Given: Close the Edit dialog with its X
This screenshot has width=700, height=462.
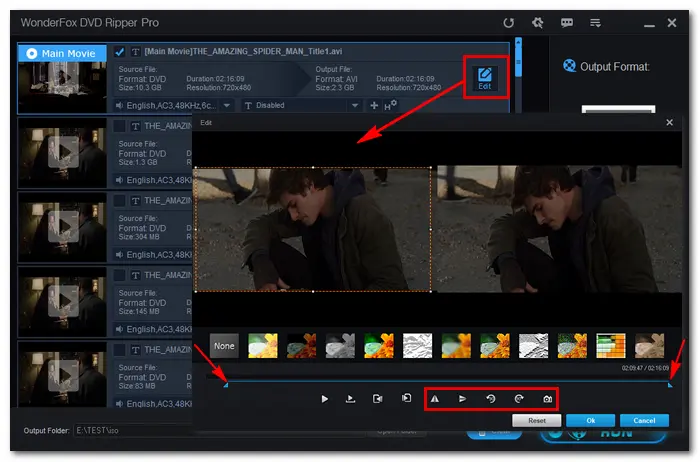Looking at the screenshot, I should point(669,122).
